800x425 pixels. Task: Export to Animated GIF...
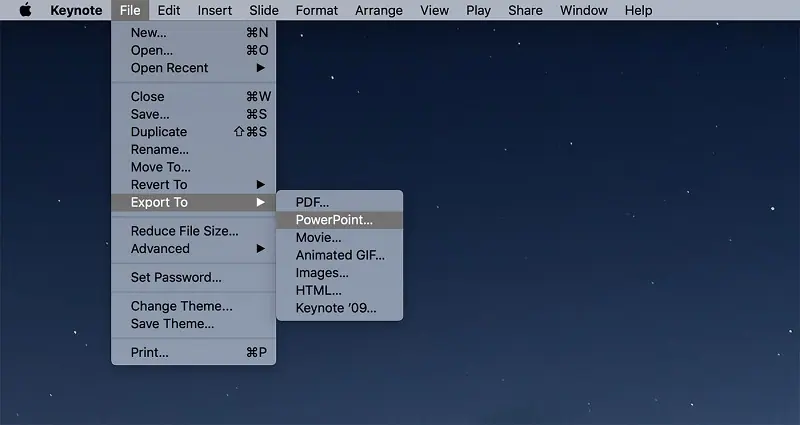(339, 255)
